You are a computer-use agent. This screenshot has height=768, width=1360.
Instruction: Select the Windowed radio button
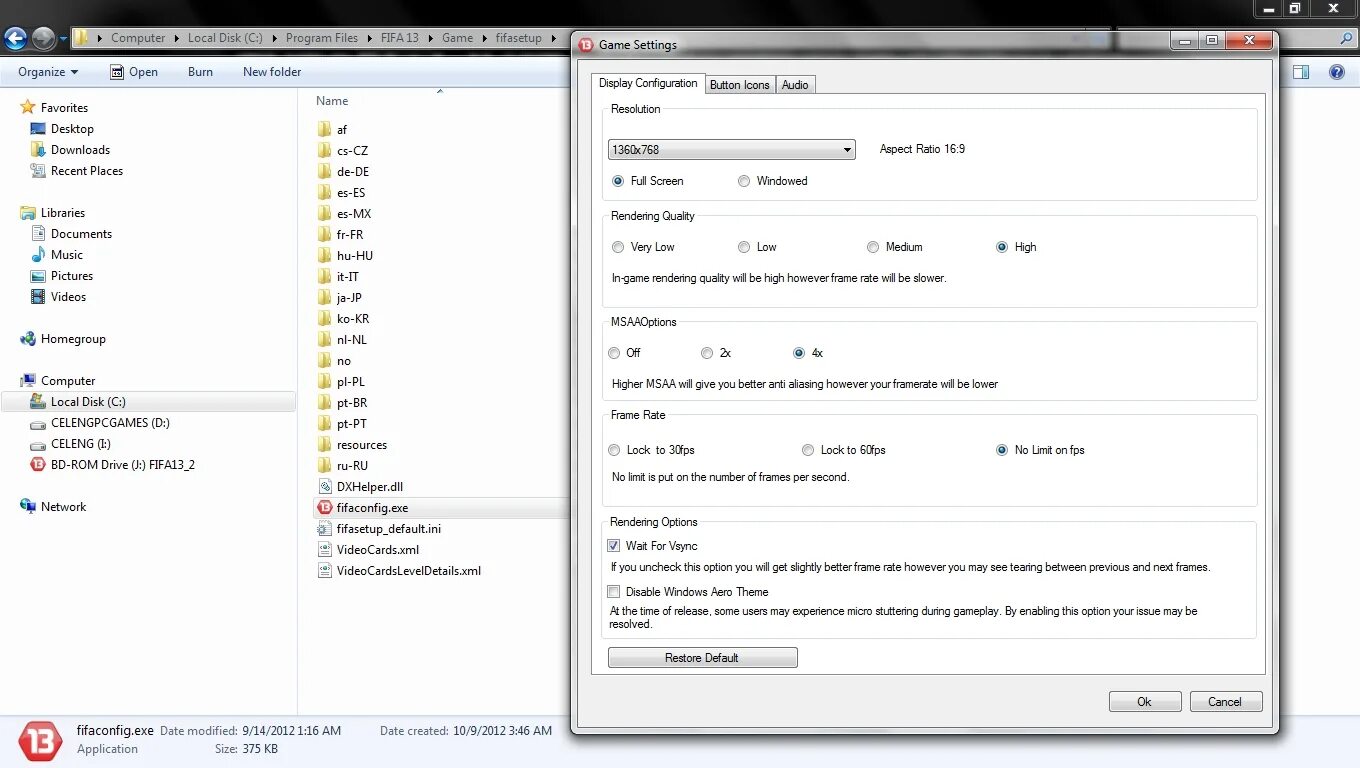(744, 181)
